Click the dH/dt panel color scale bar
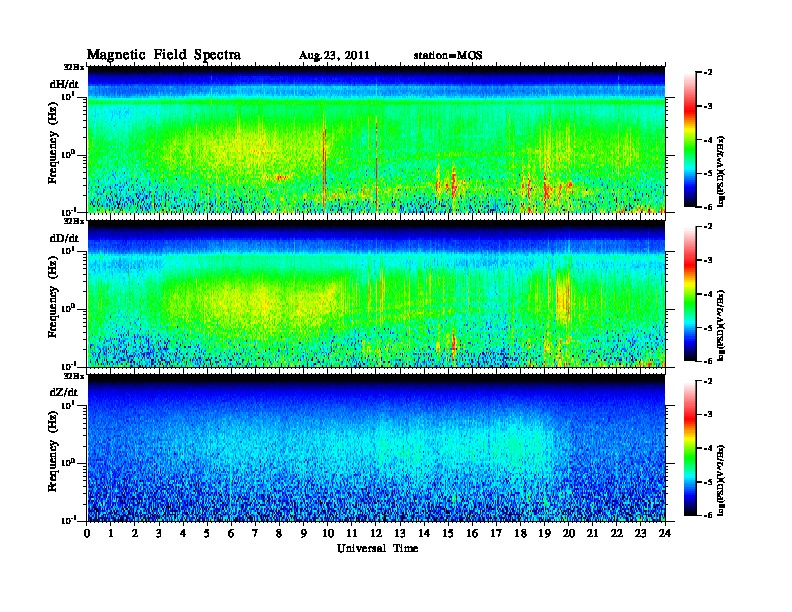Screen dimensions: 792x612 point(689,139)
